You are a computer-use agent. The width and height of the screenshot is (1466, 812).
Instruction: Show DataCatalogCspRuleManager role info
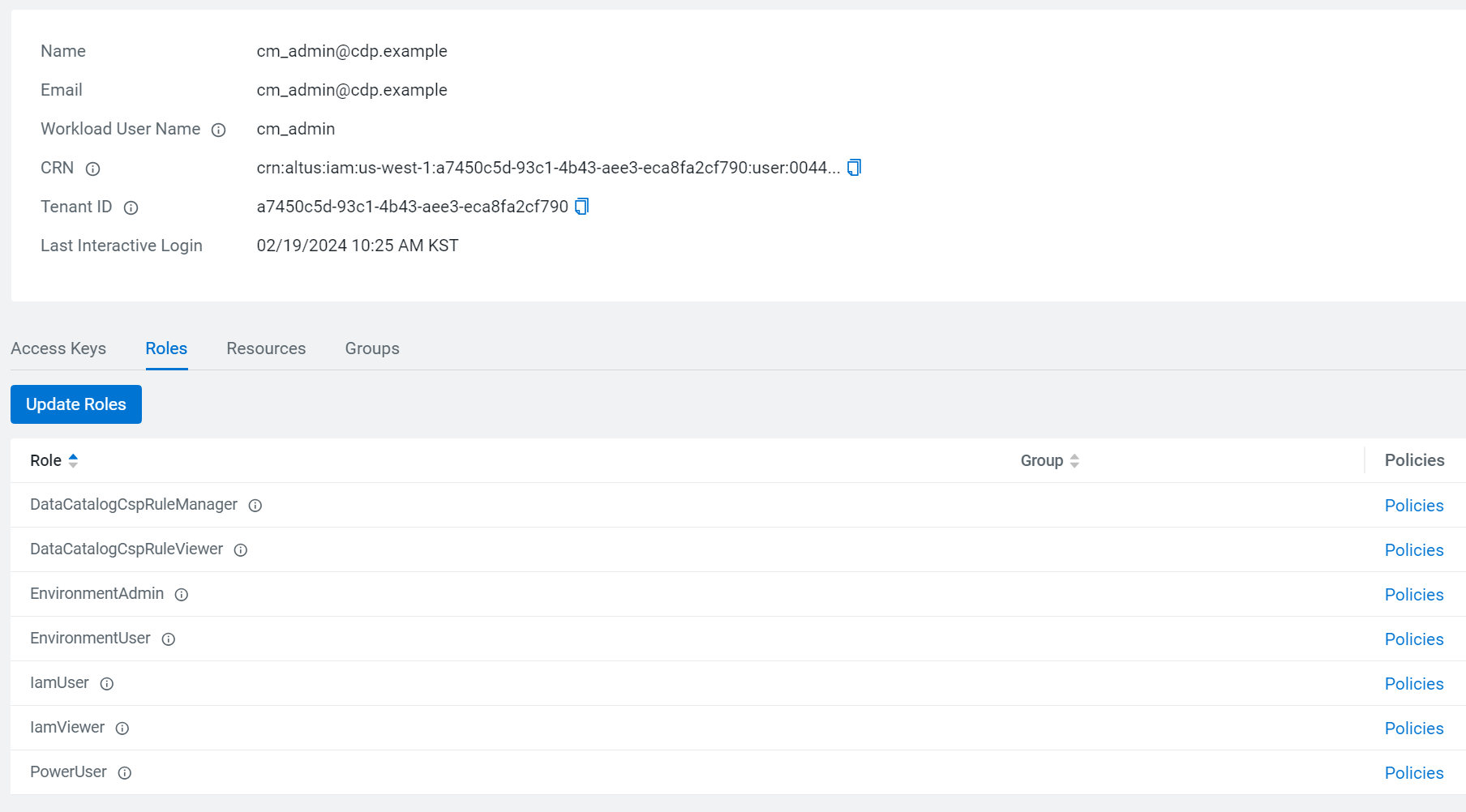(255, 506)
